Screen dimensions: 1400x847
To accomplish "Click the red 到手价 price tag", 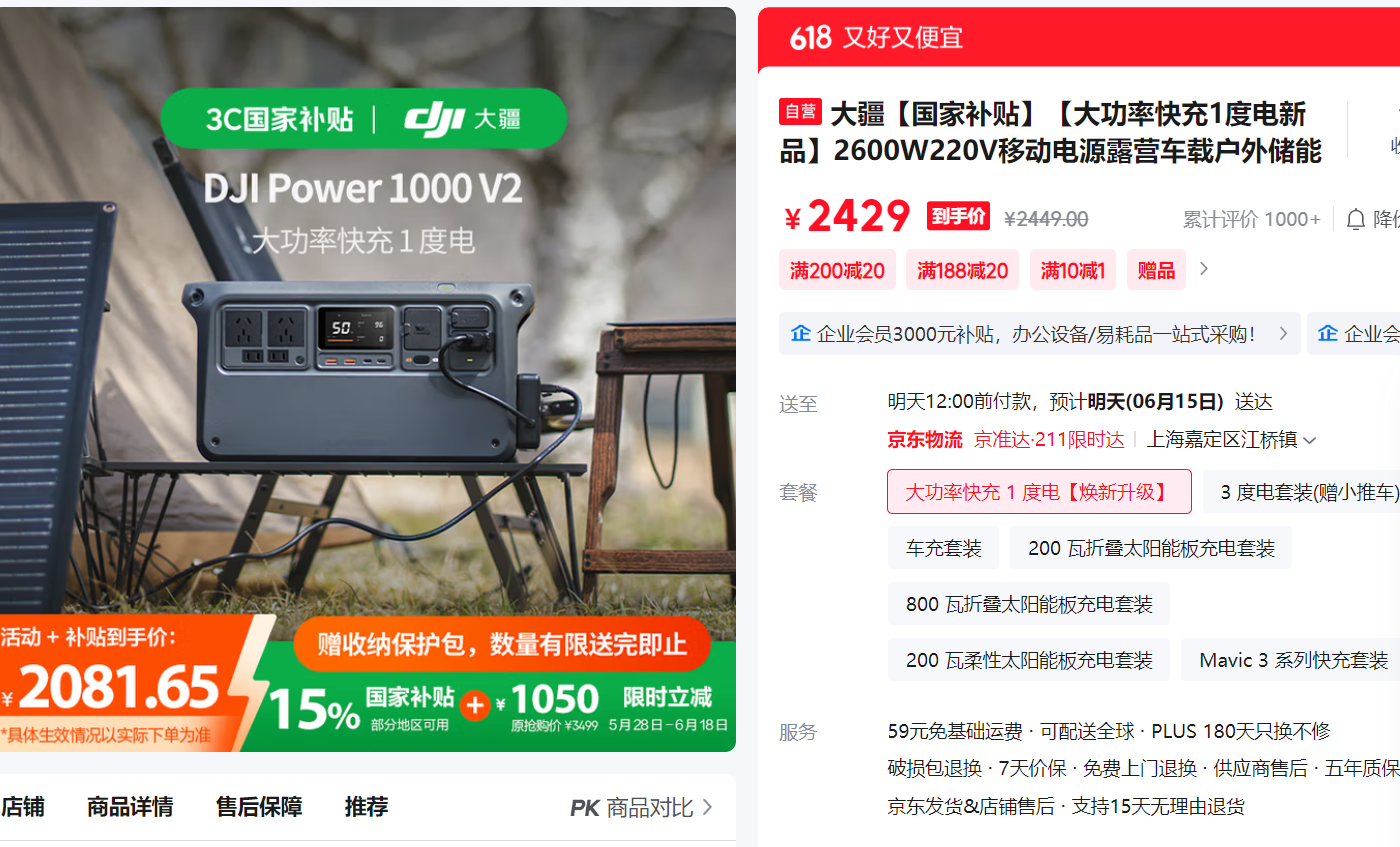I will 958,216.
